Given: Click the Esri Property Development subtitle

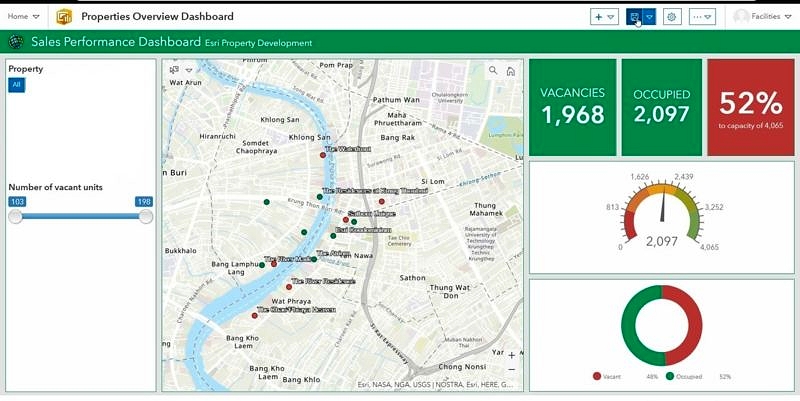Looking at the screenshot, I should pos(259,43).
